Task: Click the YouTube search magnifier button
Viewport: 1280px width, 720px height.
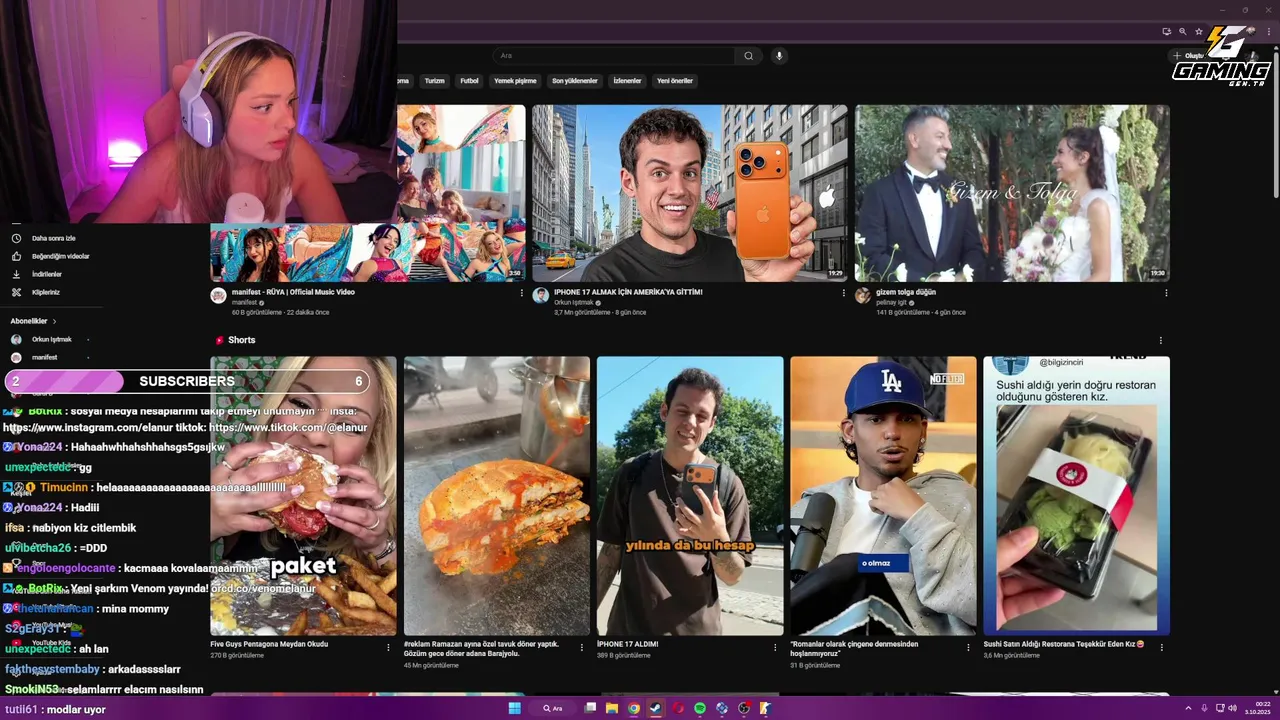Action: pyautogui.click(x=748, y=56)
